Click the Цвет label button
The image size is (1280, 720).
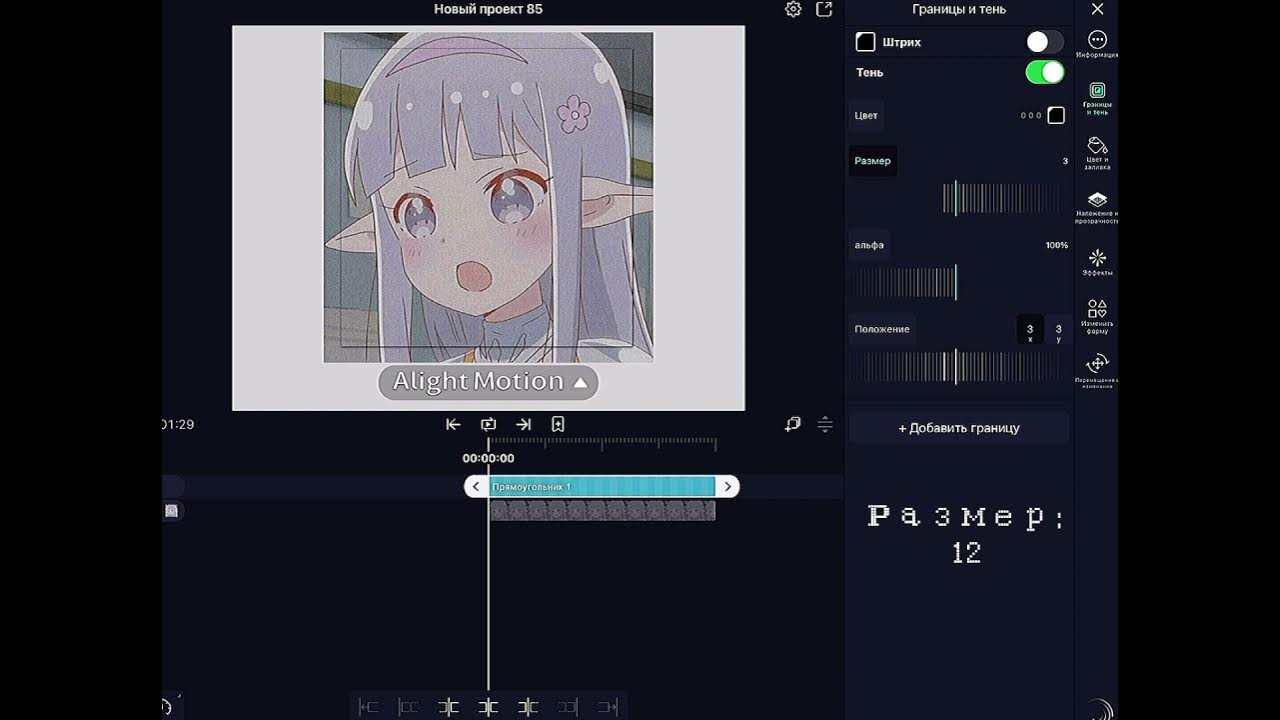(x=866, y=115)
